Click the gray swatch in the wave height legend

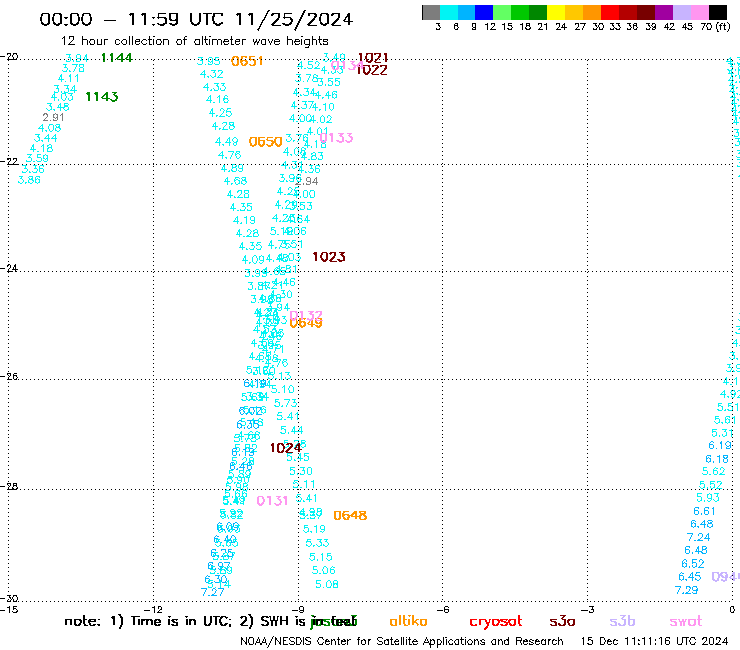tap(431, 12)
